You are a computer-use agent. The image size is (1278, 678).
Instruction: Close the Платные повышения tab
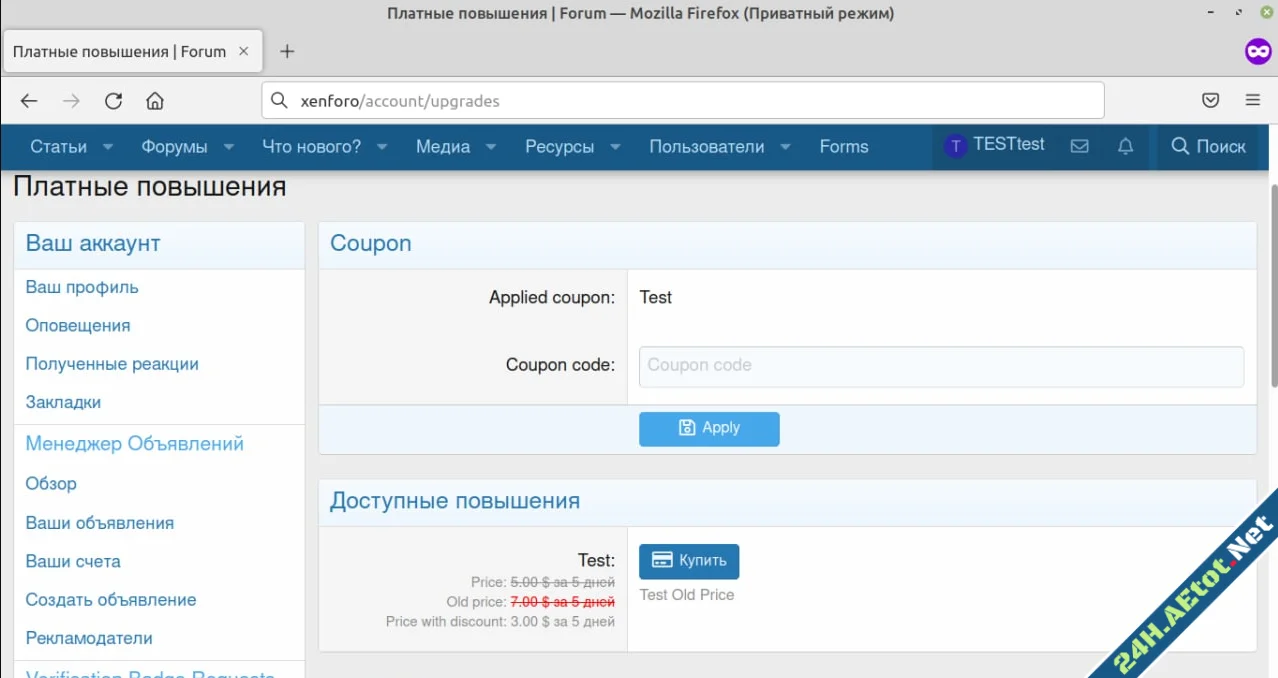click(x=243, y=52)
